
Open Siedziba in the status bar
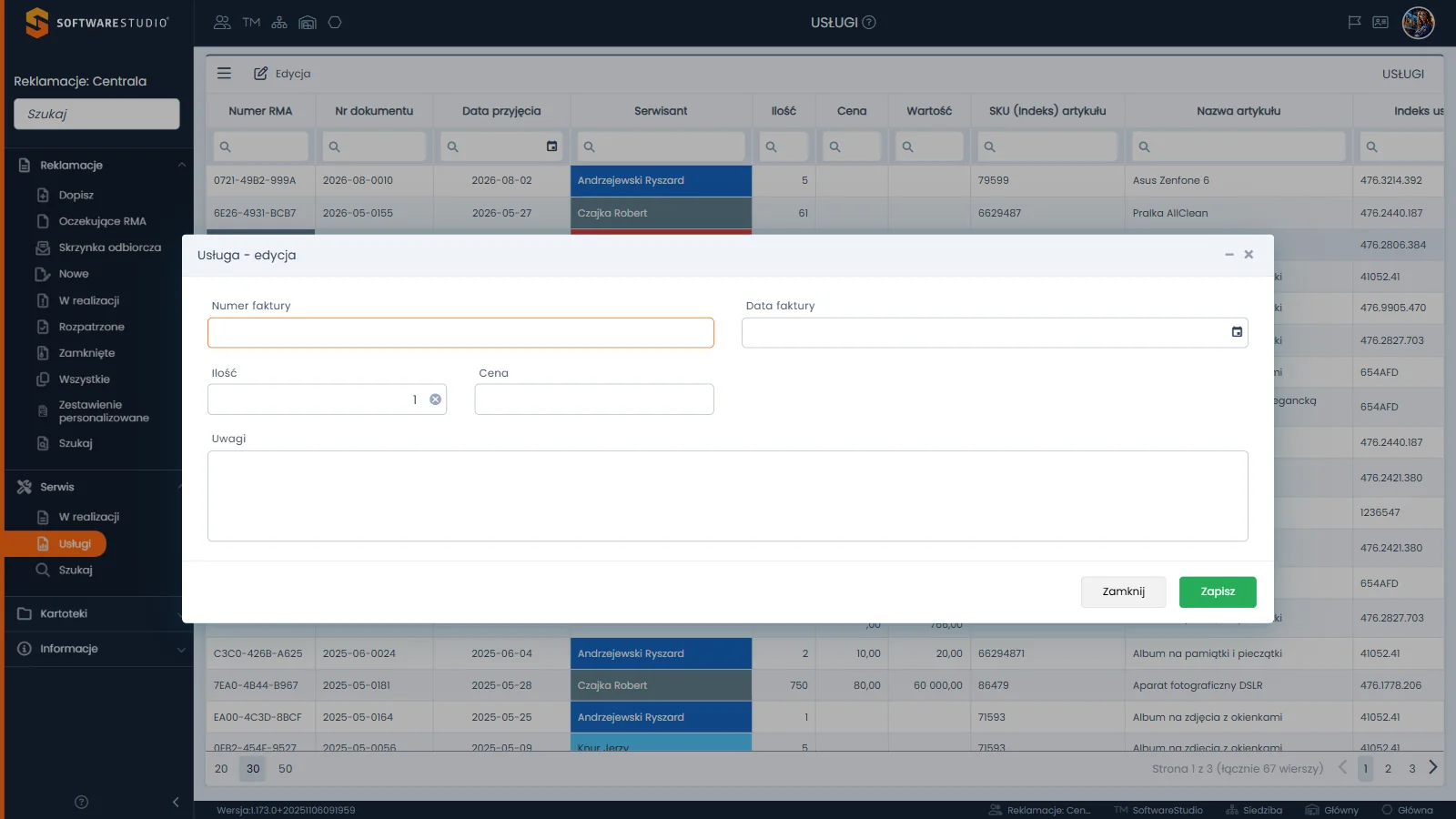1254,810
